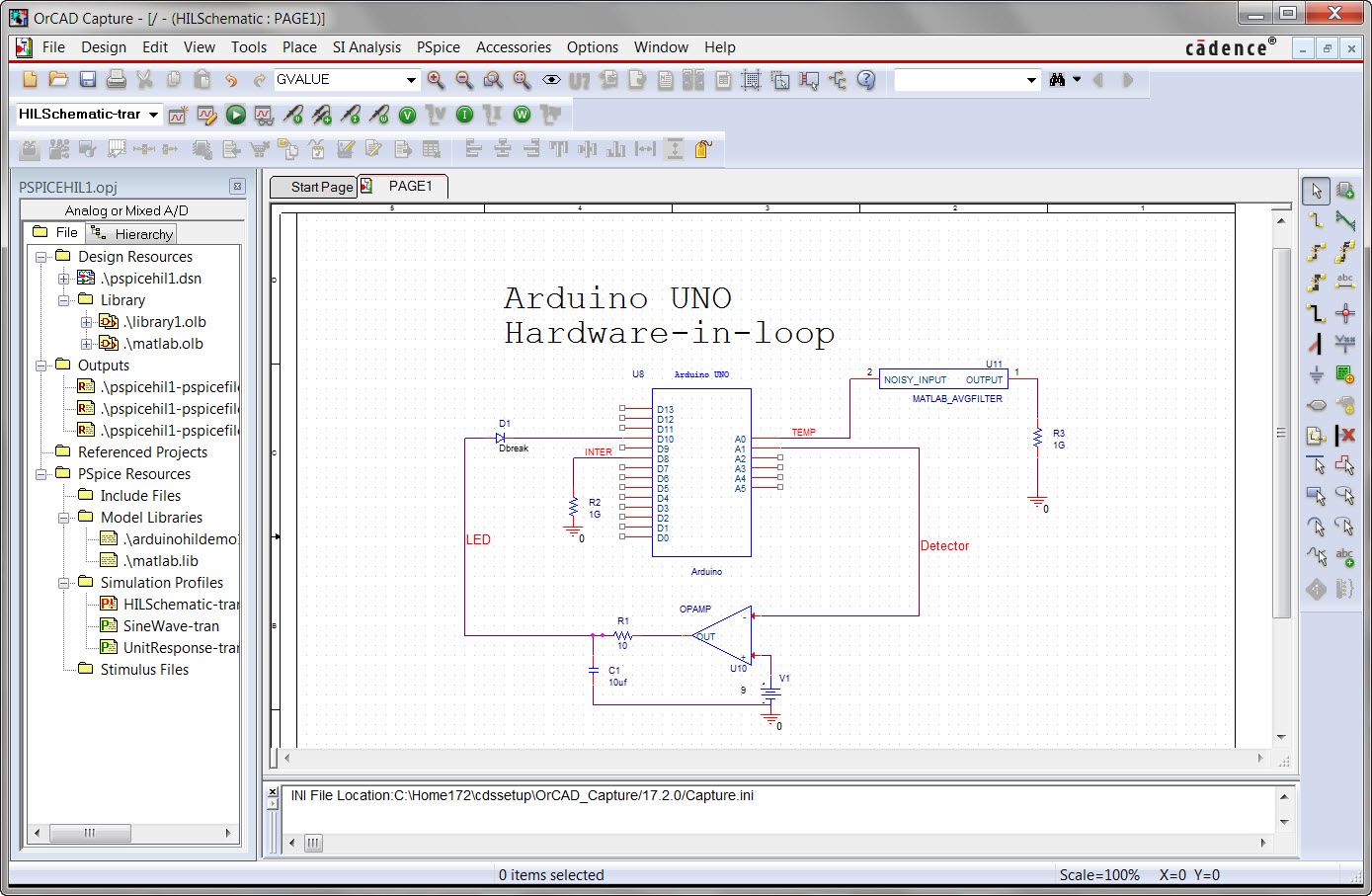Click the Help question mark icon
This screenshot has width=1372, height=896.
(866, 80)
